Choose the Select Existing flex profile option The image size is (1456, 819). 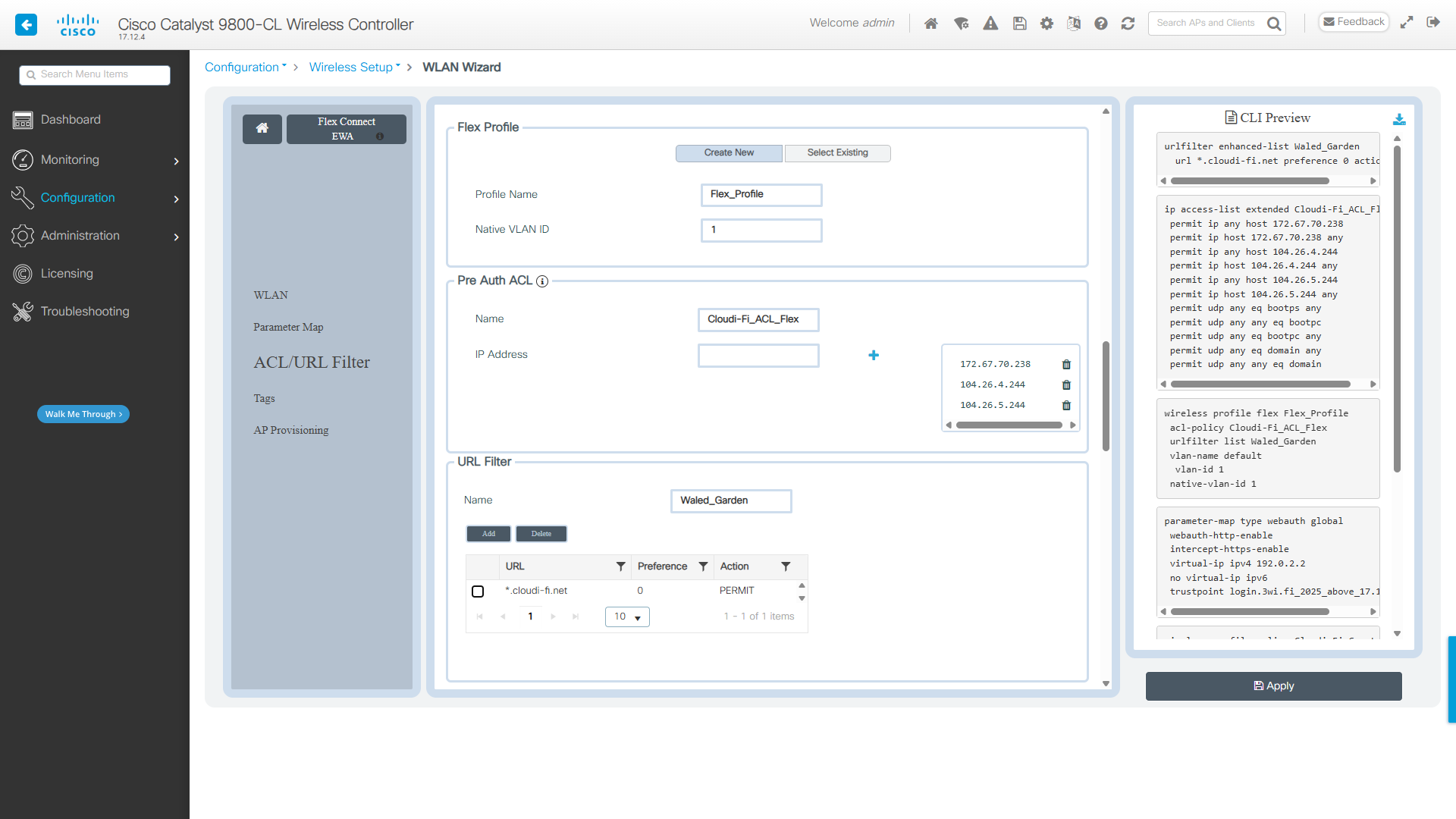pos(837,153)
